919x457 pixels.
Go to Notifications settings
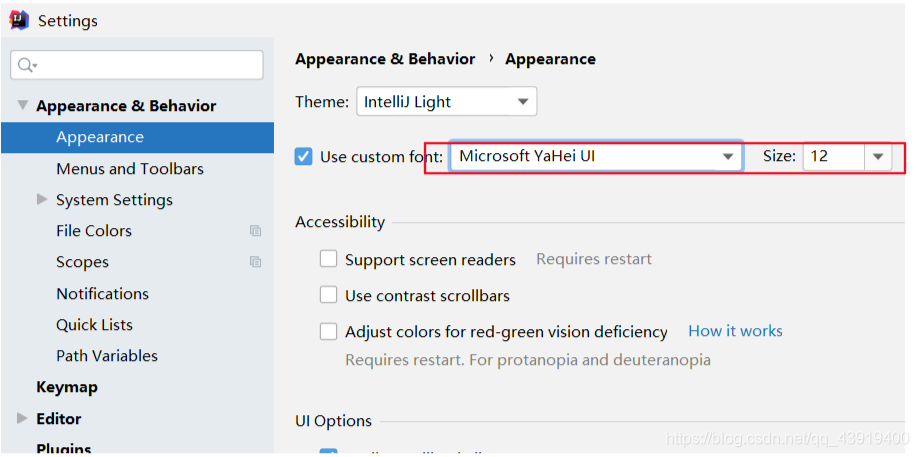(x=102, y=294)
